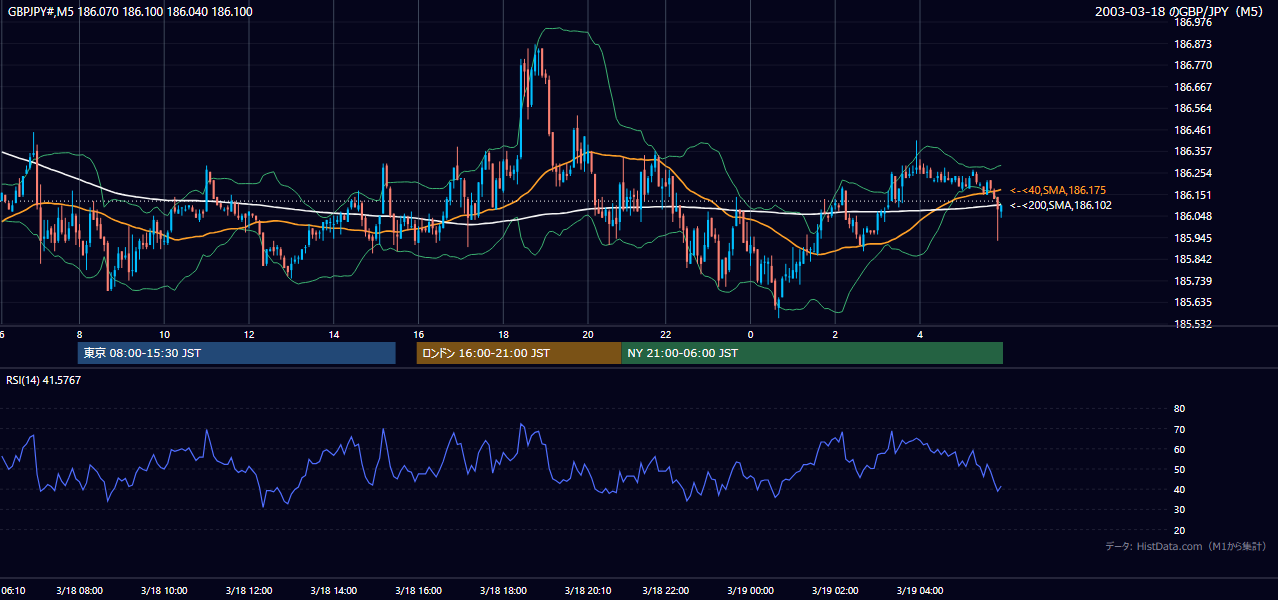Select the ロンドン 16:00-21:00 JST session bar
This screenshot has height=600, width=1278.
click(x=519, y=353)
